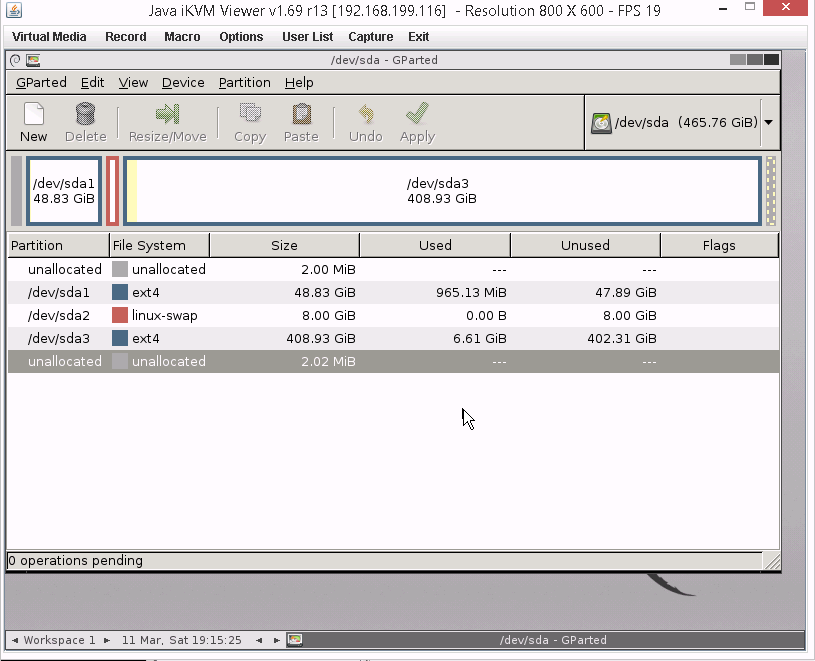This screenshot has width=815, height=661.
Task: Click the next-window arrow in the taskbar
Action: (x=277, y=640)
